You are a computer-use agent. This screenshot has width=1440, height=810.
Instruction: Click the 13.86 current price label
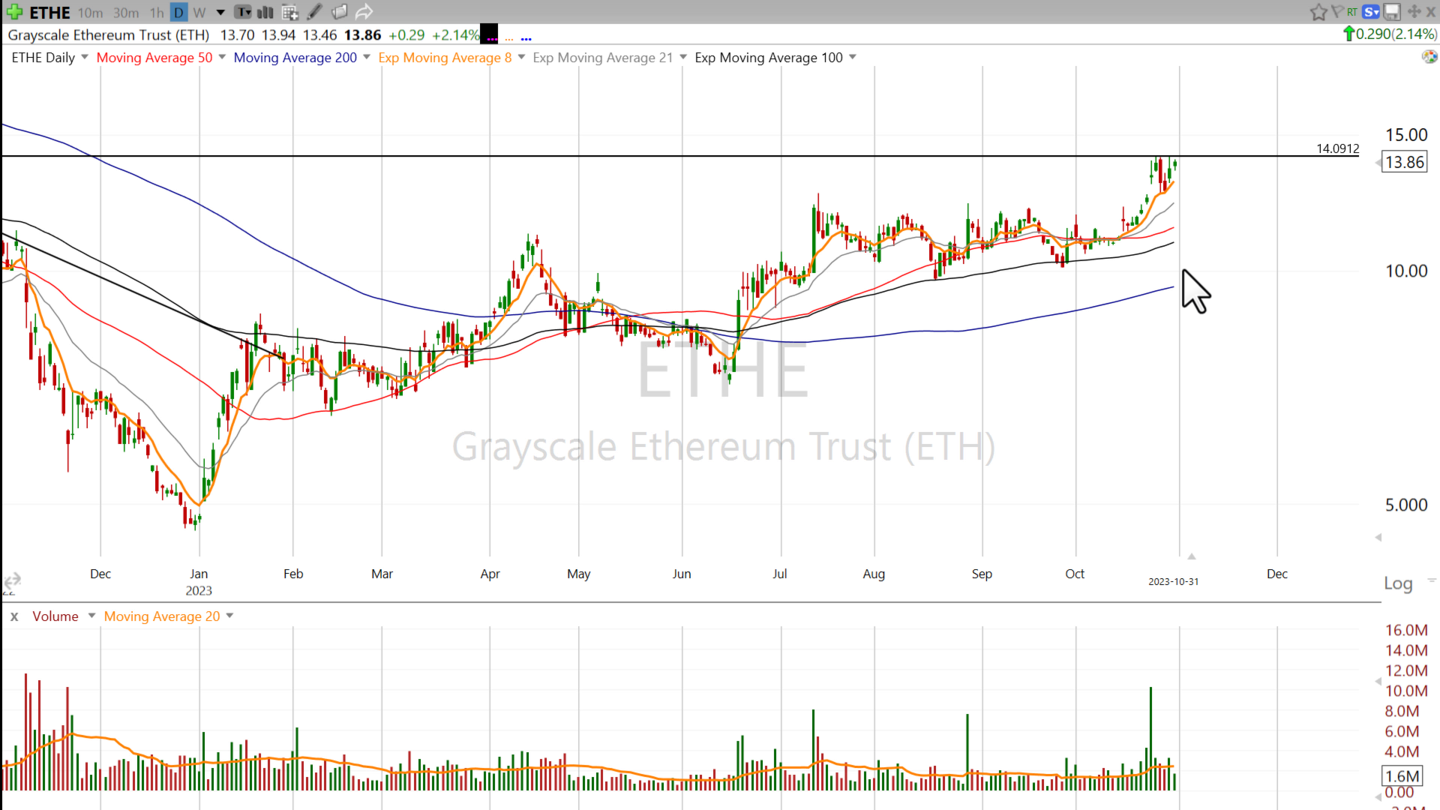[1403, 162]
